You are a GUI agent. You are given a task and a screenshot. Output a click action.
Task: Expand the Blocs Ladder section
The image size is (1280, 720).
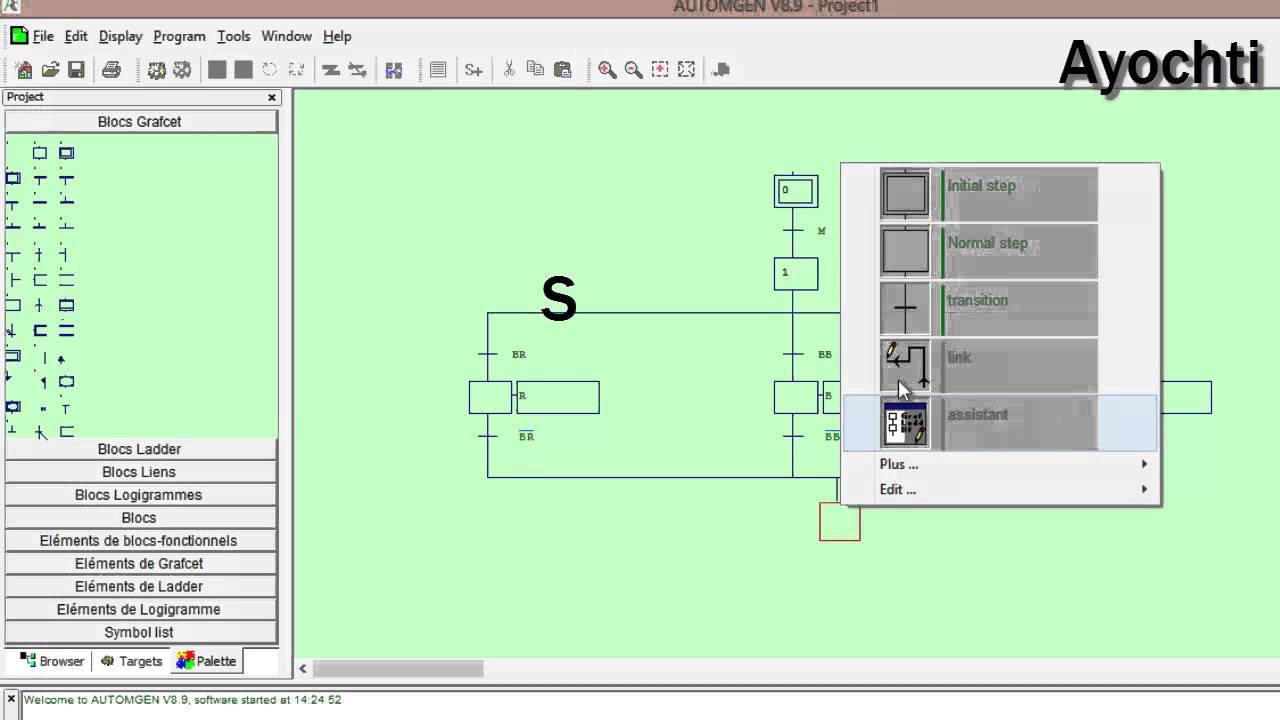[140, 449]
